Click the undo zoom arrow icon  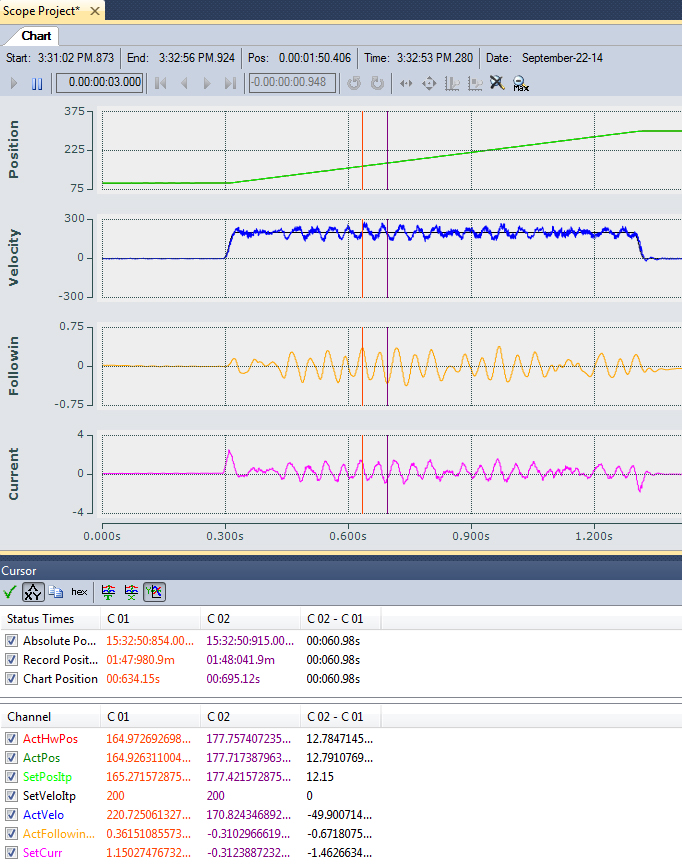click(354, 84)
